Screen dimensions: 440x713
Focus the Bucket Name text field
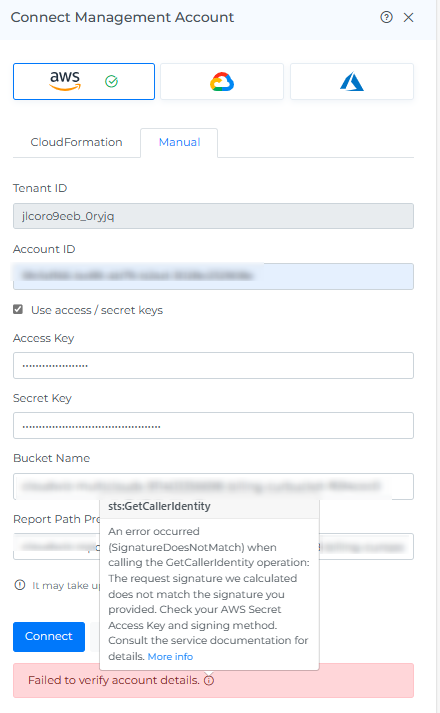click(213, 486)
